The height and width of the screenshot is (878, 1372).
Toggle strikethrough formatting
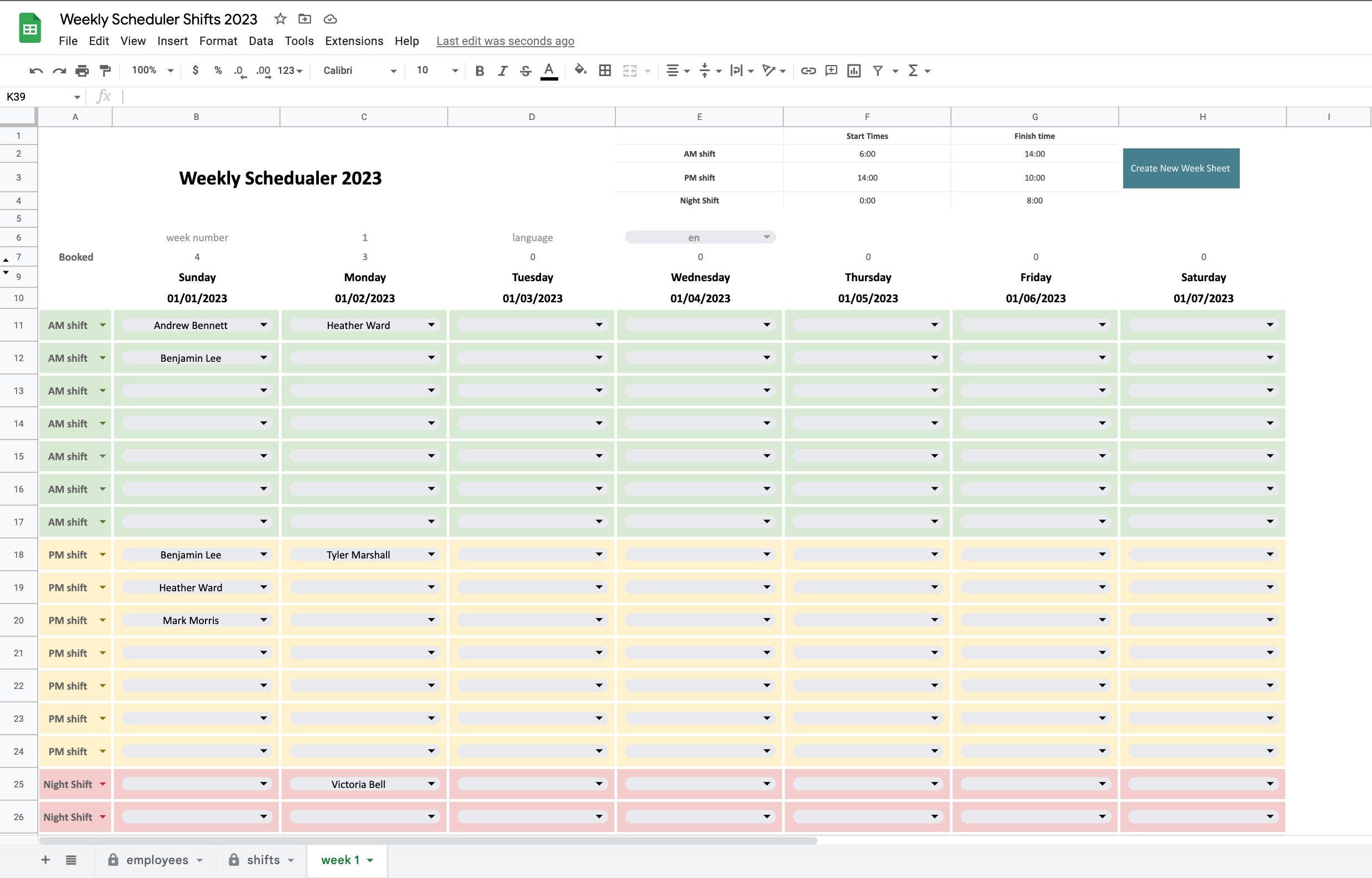pyautogui.click(x=525, y=70)
